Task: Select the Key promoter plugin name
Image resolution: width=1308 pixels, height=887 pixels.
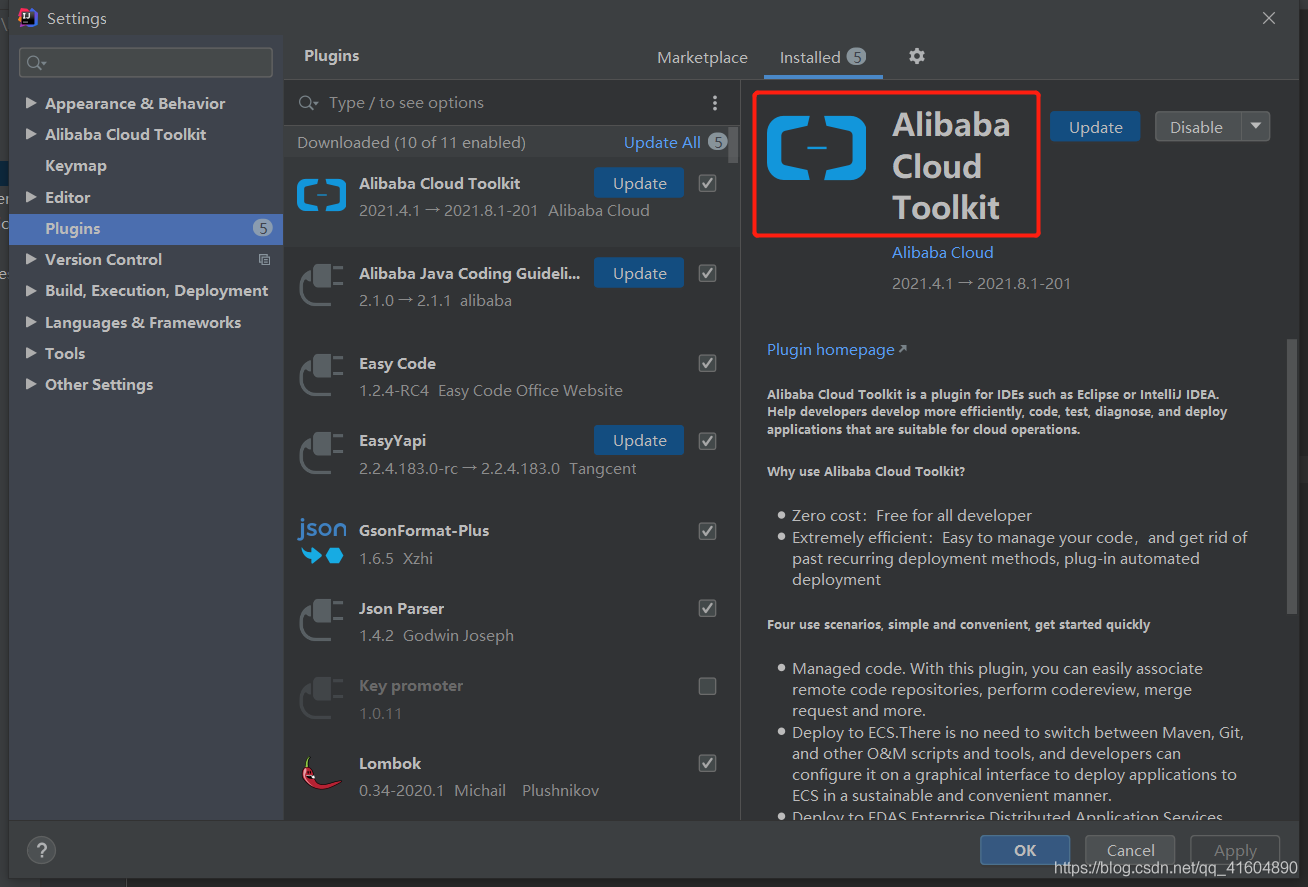Action: [411, 686]
